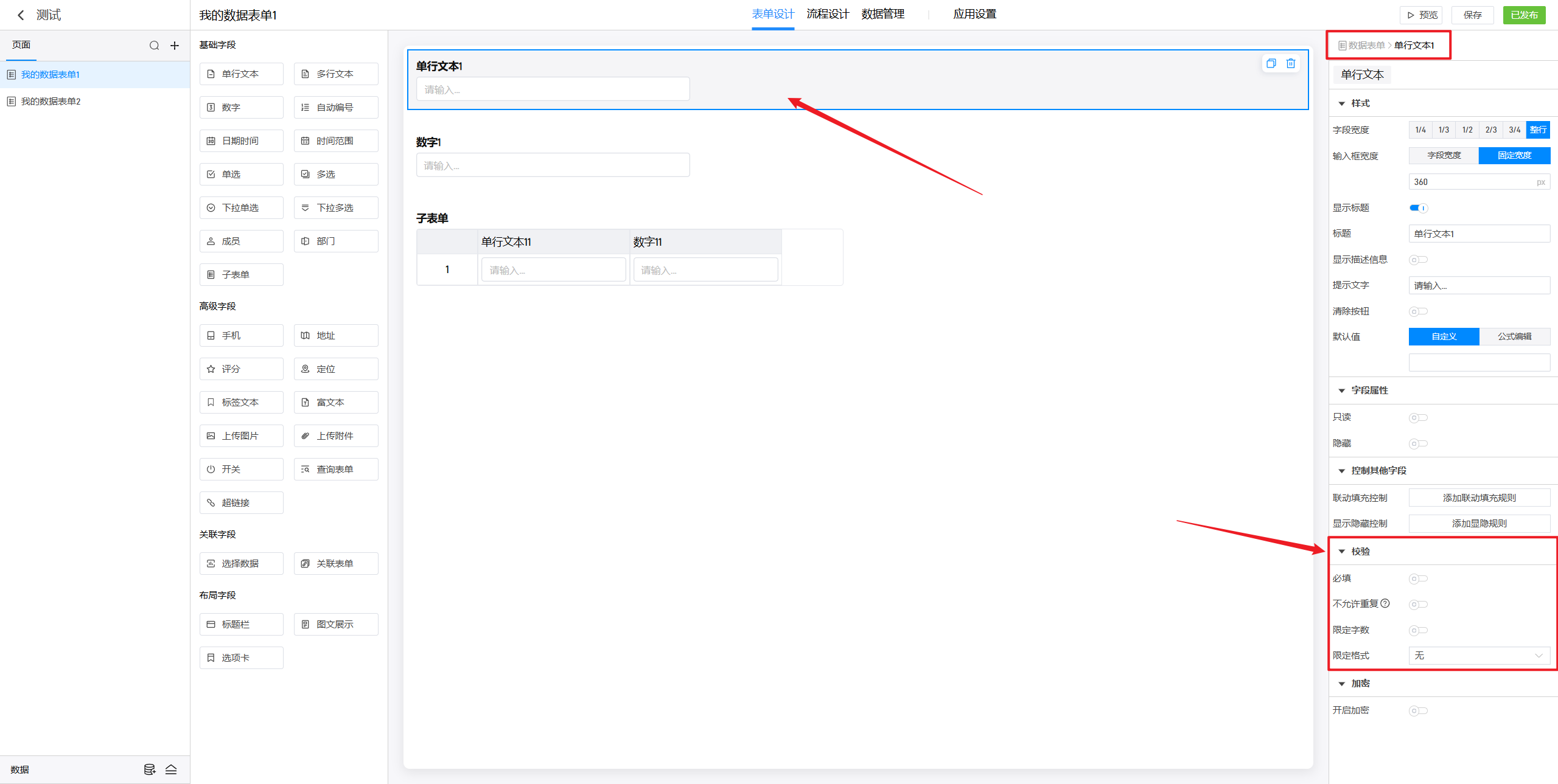
Task: Select 1/2 field width option
Action: (x=1467, y=130)
